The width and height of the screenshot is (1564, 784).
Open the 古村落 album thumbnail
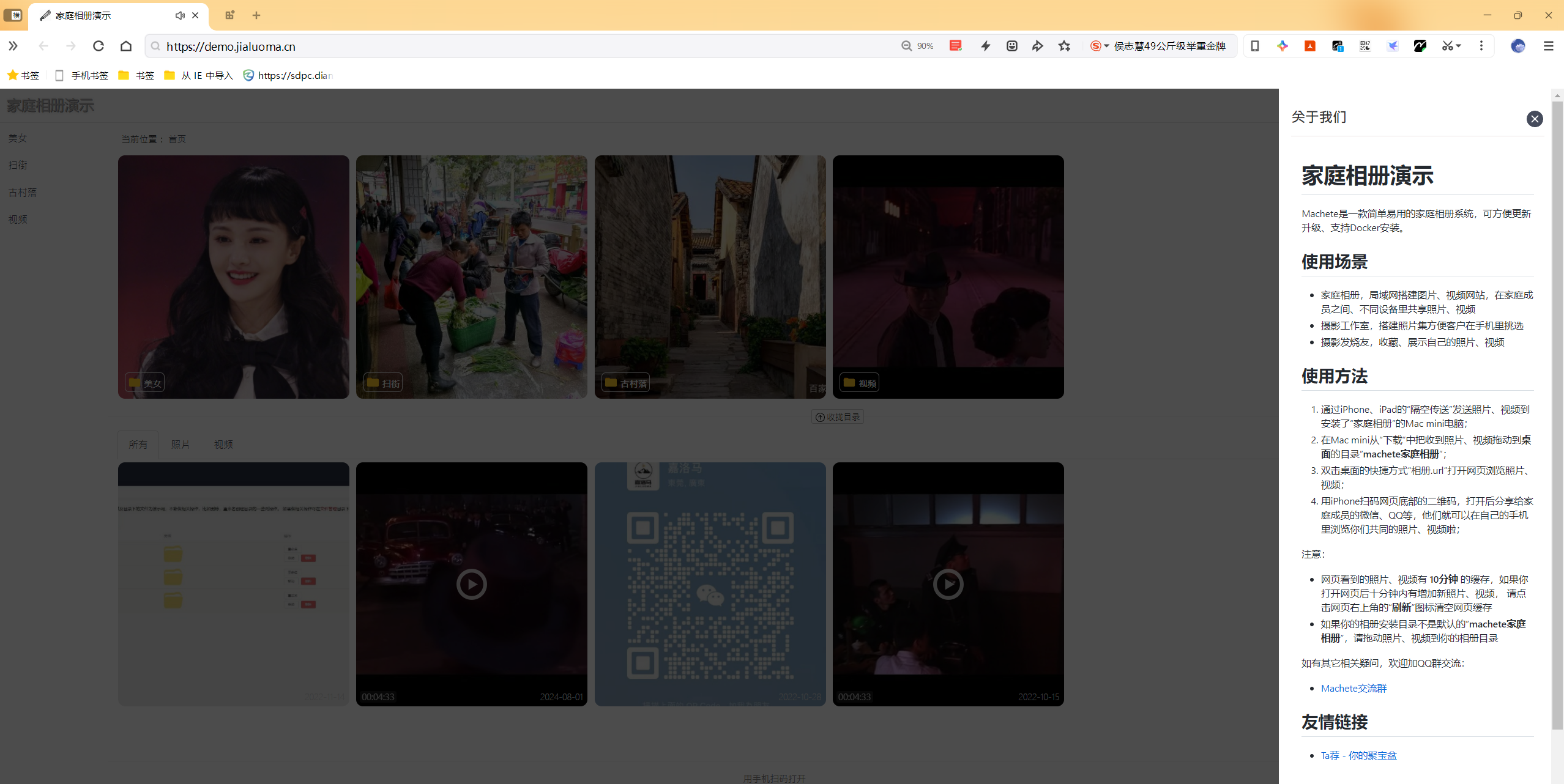tap(710, 276)
